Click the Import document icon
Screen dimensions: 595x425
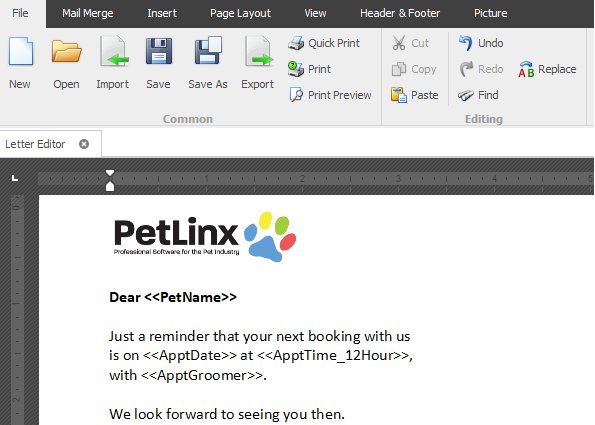113,52
